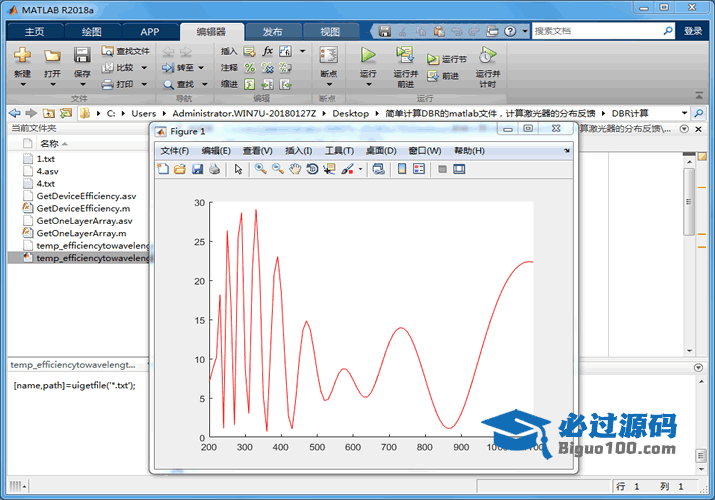This screenshot has height=500, width=715.
Task: Open Figure 1 Tools (工具) menu
Action: [x=339, y=151]
